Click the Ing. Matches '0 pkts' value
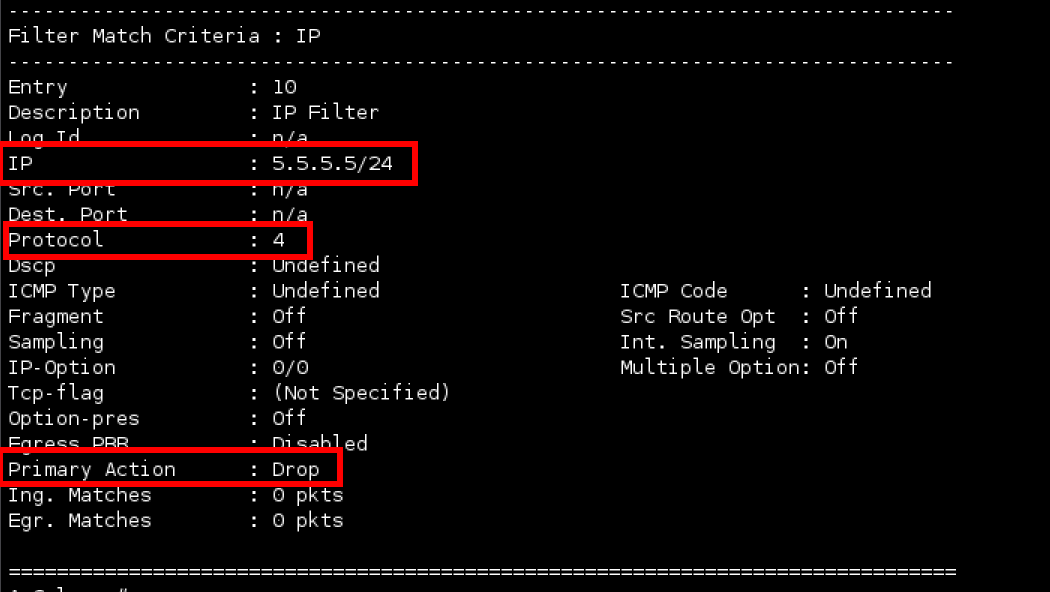Screen dimensions: 1050x592 pyautogui.click(x=308, y=495)
